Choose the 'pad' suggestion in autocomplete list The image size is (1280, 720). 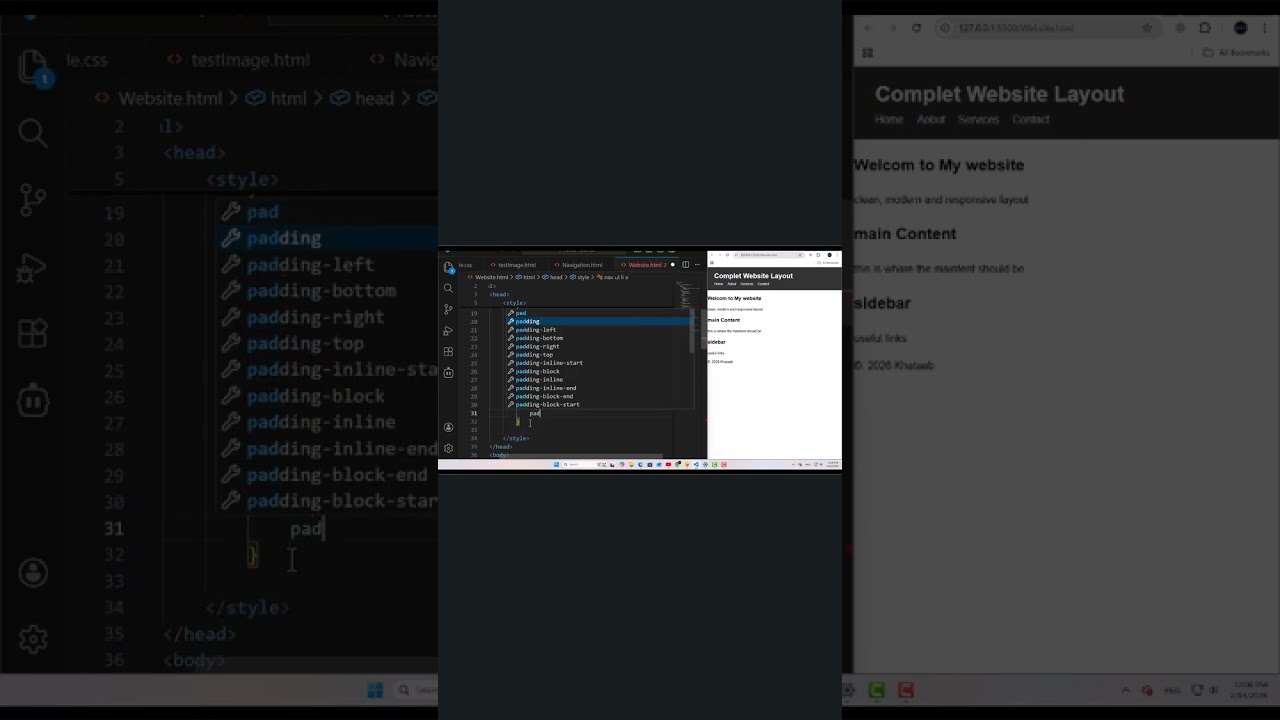(597, 313)
